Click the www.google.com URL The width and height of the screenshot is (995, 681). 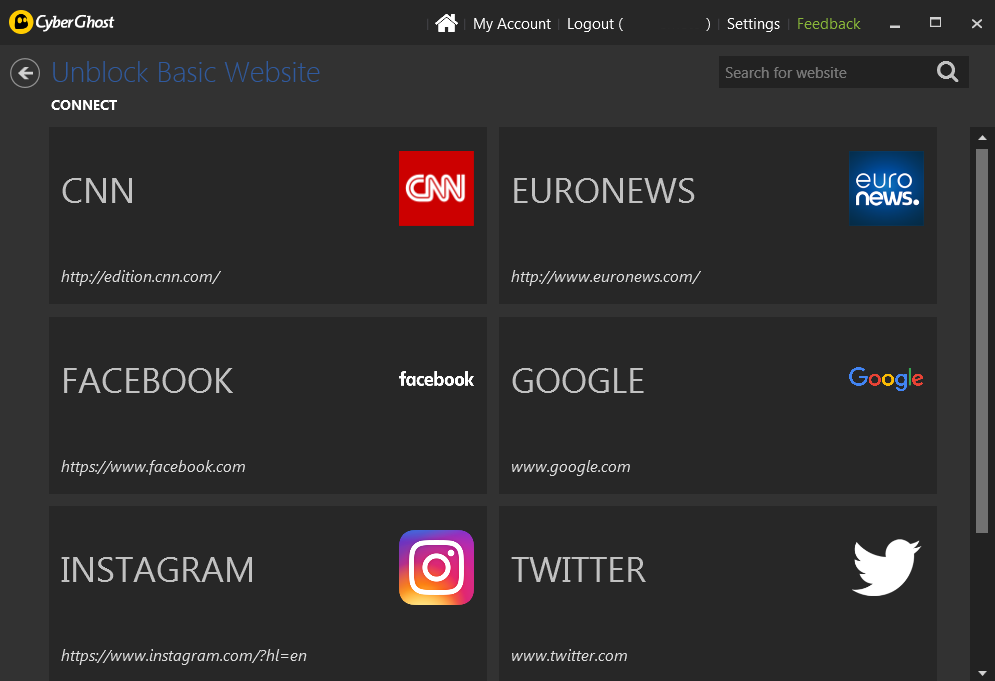pyautogui.click(x=570, y=467)
